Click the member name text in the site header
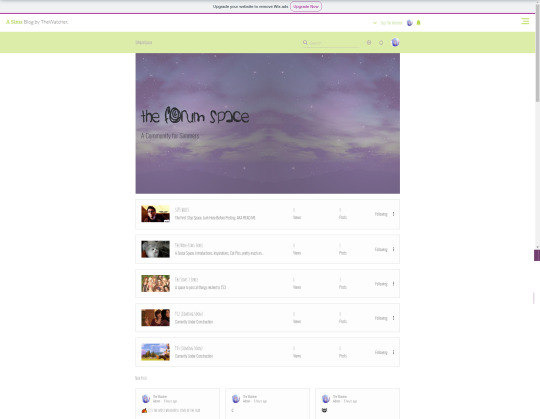540x419 pixels. [391, 23]
